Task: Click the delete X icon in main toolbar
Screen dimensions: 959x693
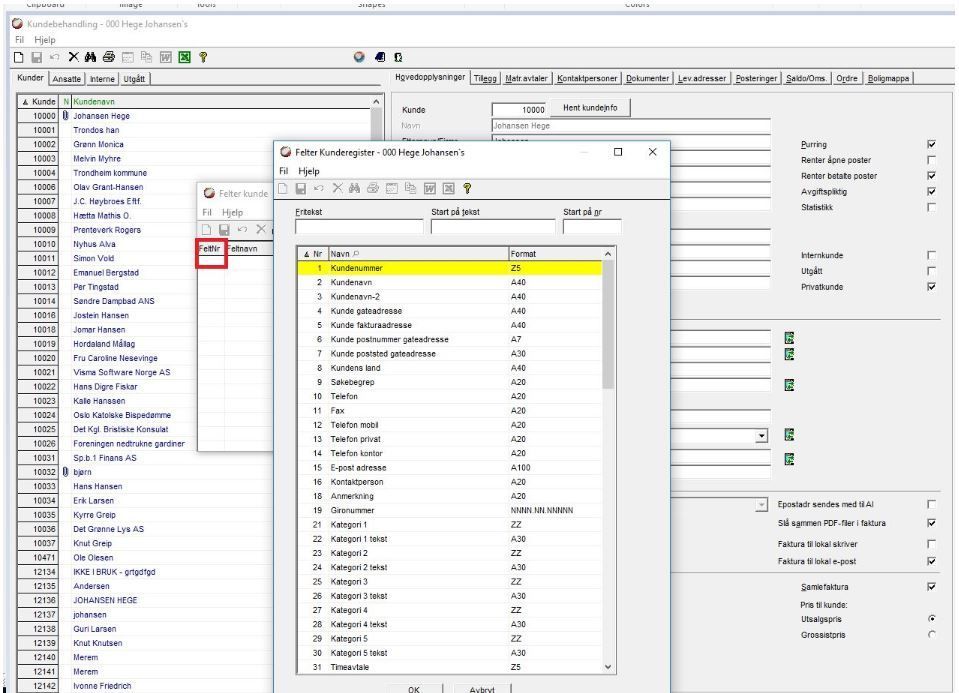Action: pyautogui.click(x=73, y=57)
